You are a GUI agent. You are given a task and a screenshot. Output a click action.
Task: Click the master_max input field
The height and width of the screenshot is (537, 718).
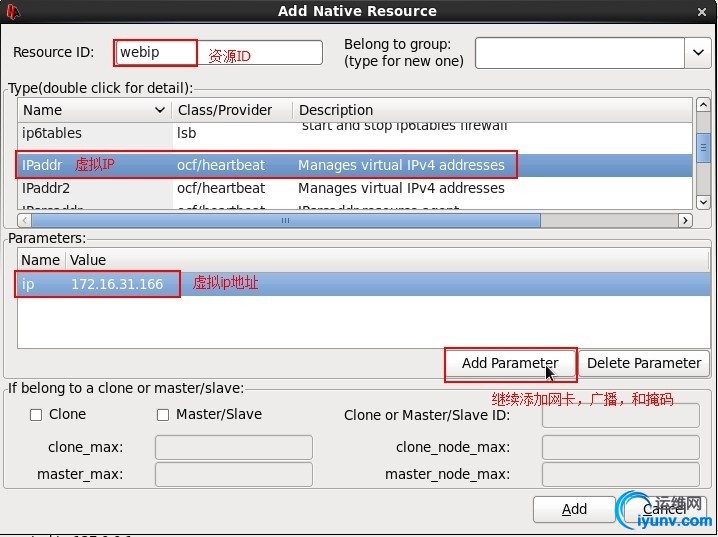[x=234, y=474]
